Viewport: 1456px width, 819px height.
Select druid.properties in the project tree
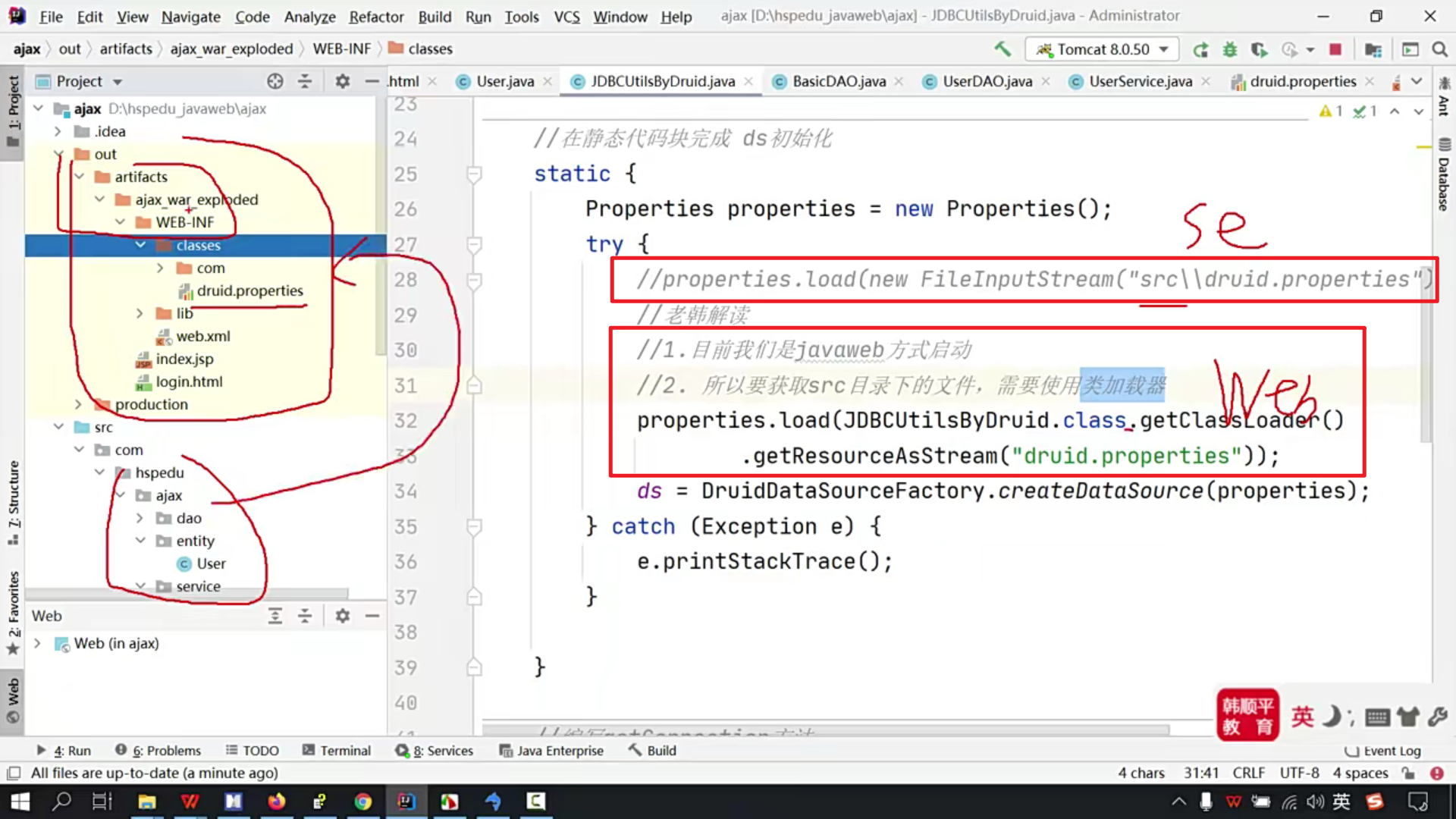coord(249,290)
